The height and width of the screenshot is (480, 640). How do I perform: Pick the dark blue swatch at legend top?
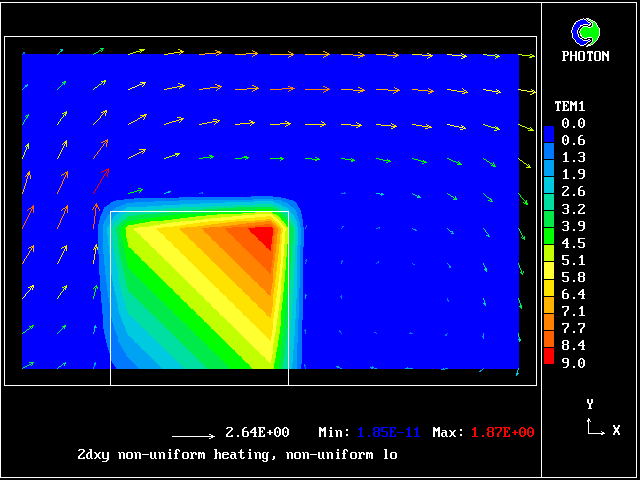tap(549, 133)
